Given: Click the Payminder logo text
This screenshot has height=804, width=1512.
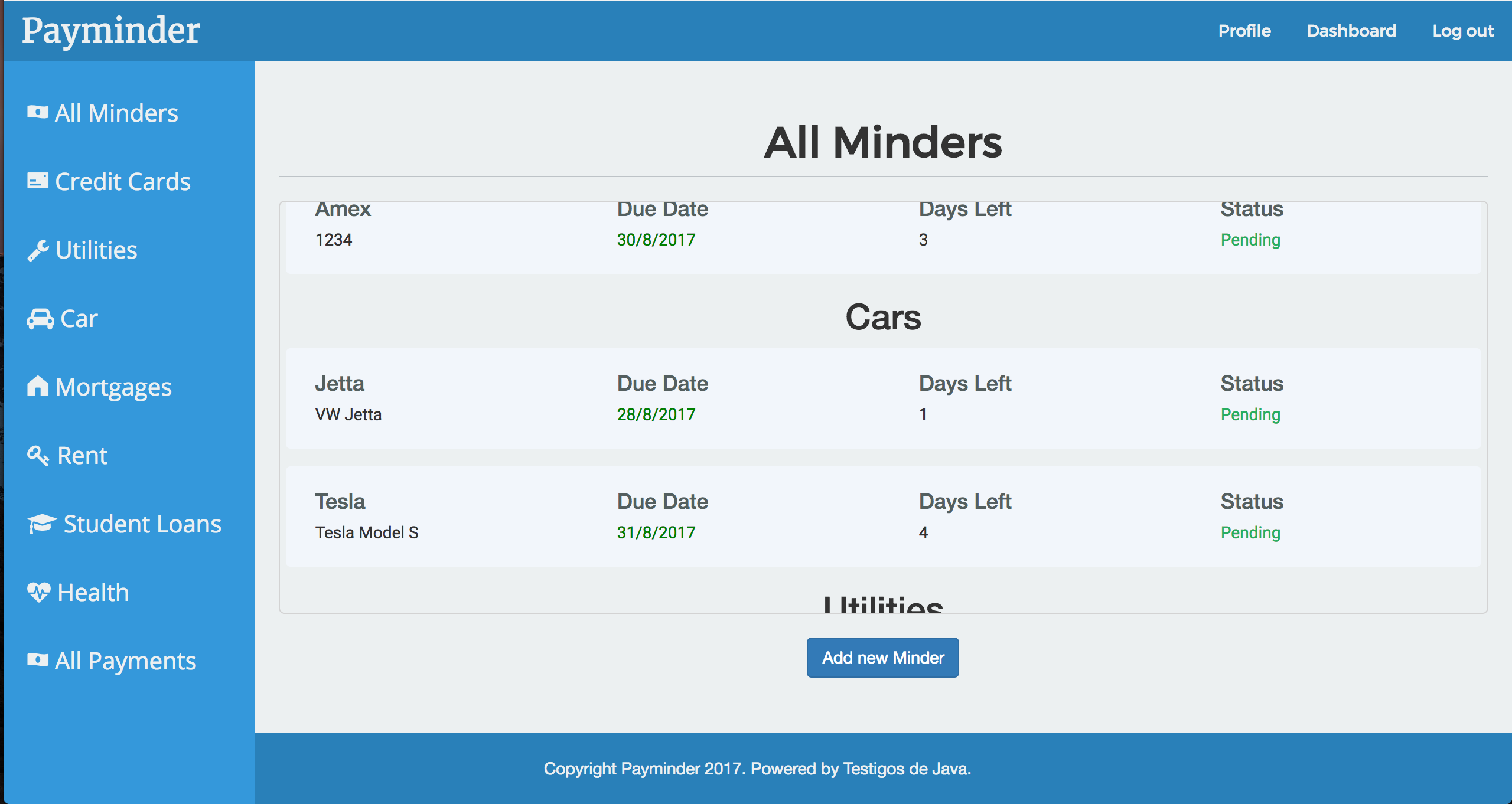Looking at the screenshot, I should [x=111, y=31].
